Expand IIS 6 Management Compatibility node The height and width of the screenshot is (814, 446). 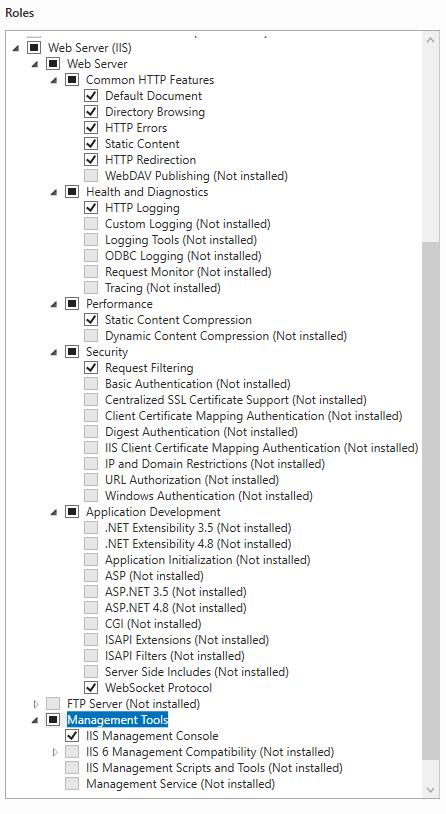click(x=55, y=752)
